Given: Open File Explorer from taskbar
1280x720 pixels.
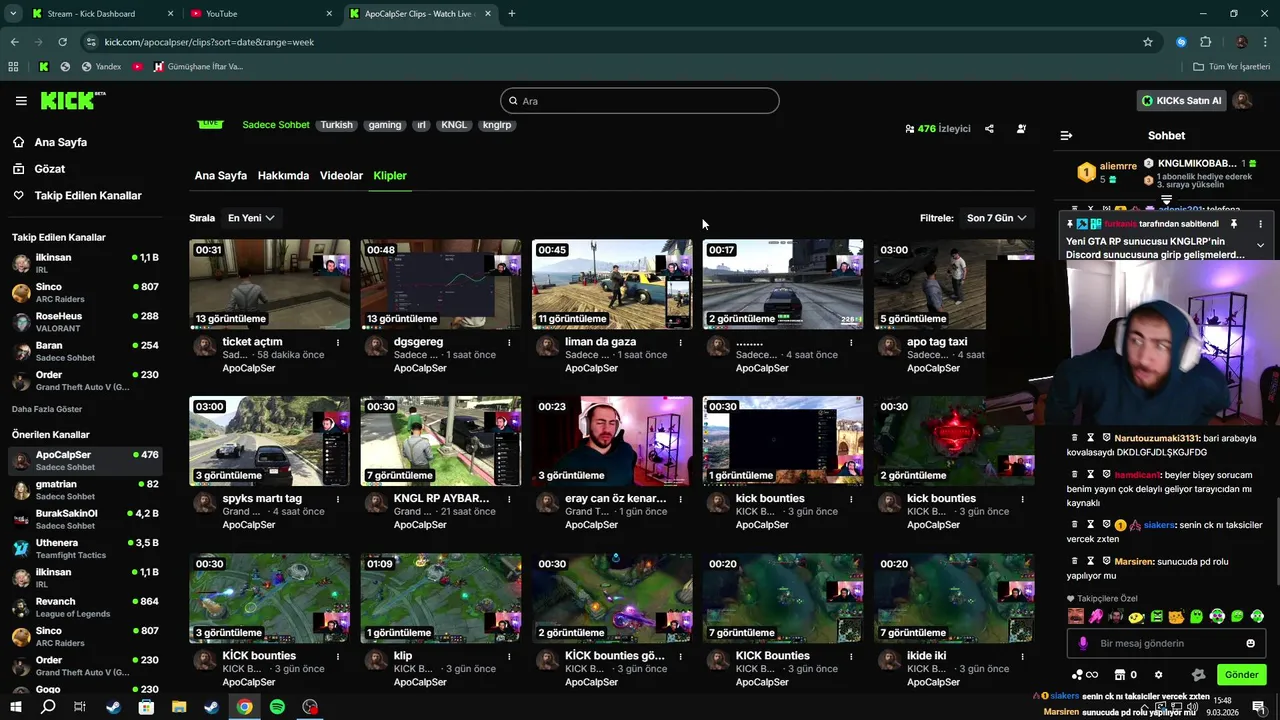Looking at the screenshot, I should click(x=179, y=707).
